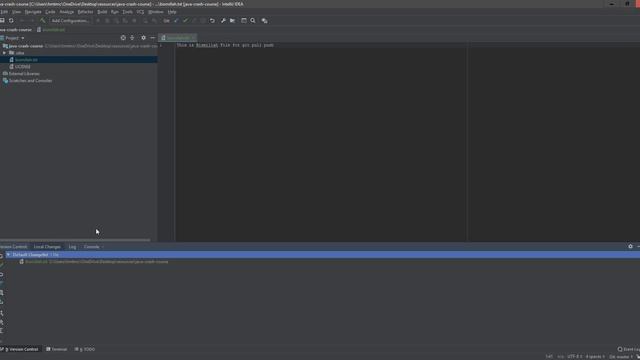Switch to the Console tab
Screen dimensions: 640x360
(91, 247)
